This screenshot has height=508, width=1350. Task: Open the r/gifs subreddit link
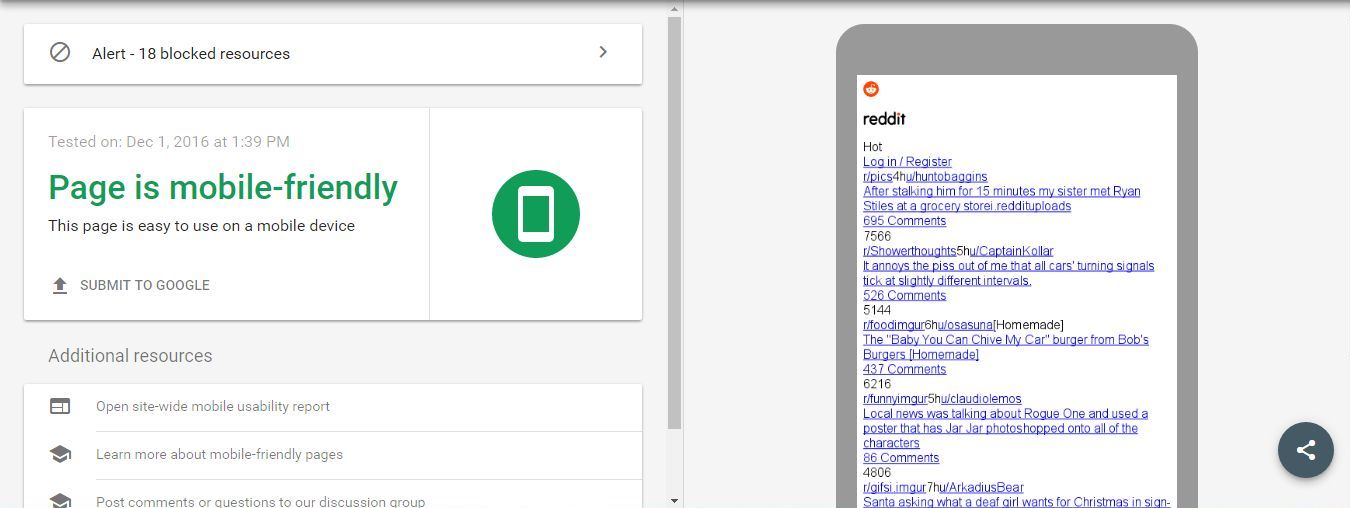tap(877, 488)
